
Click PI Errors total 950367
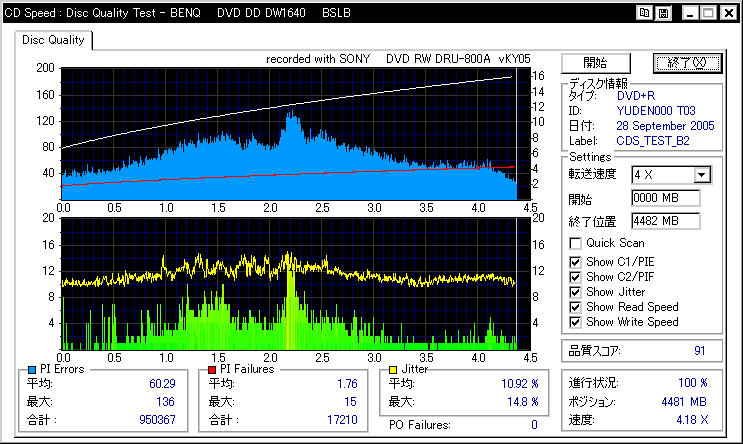[157, 420]
